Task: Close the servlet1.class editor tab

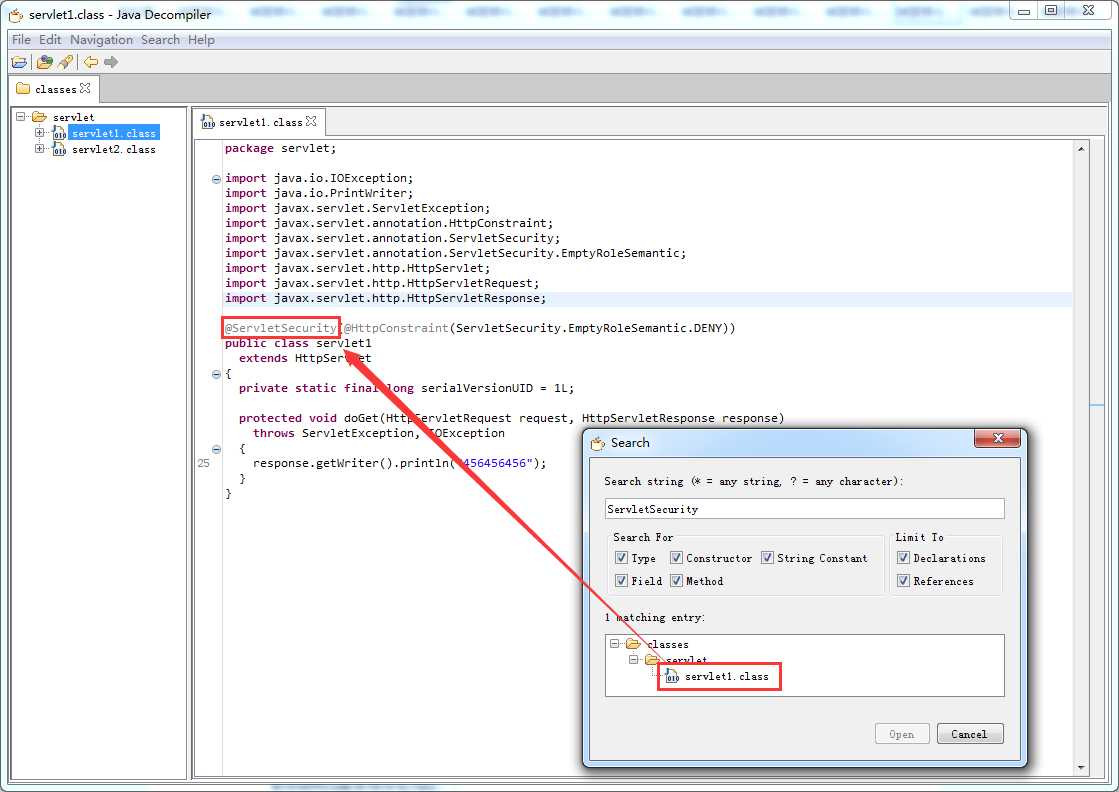Action: (311, 121)
